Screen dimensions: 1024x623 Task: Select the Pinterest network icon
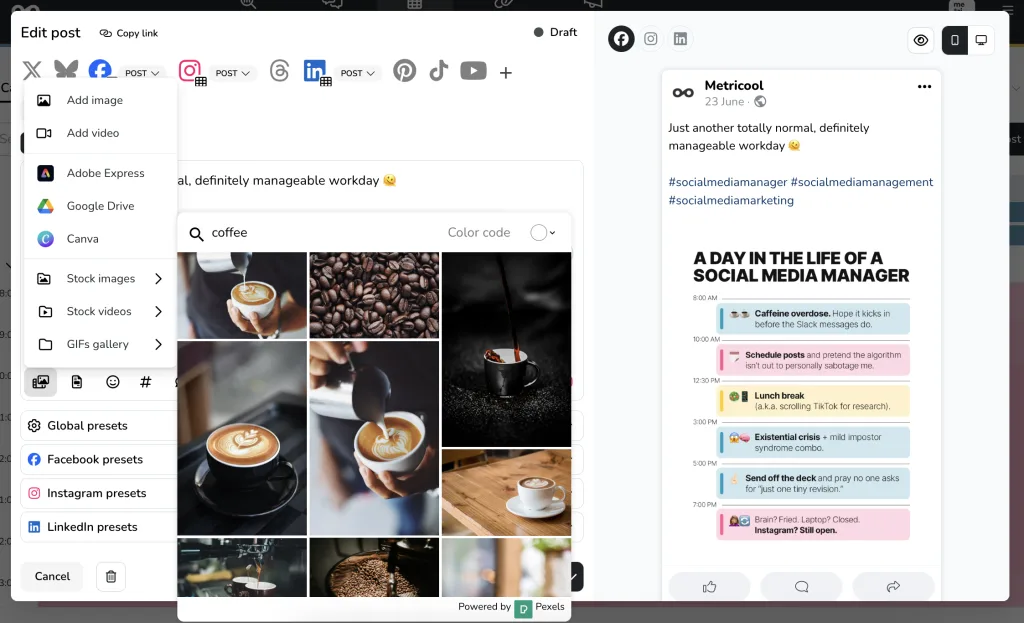tap(404, 71)
